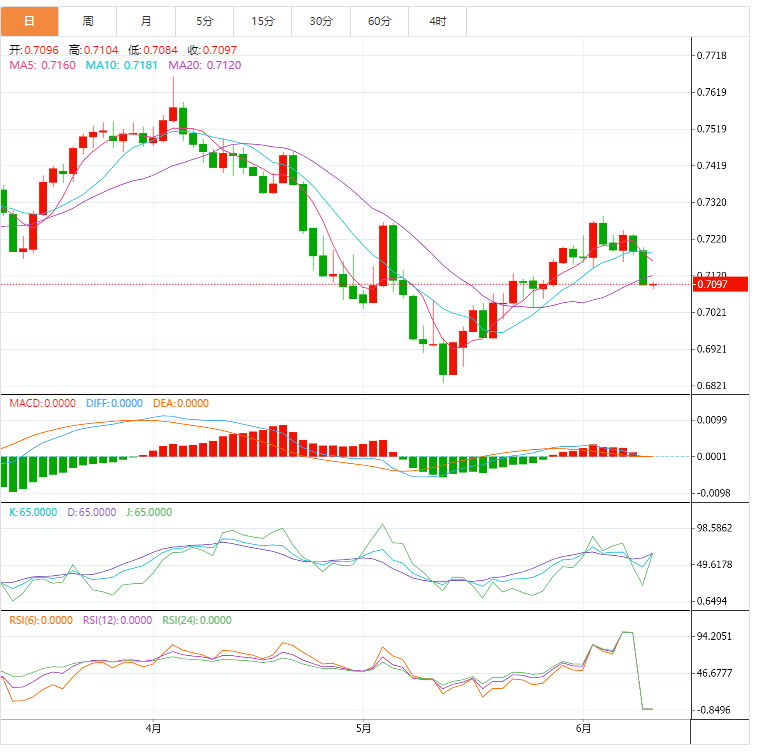Click the 0.7519 price axis label
Image resolution: width=758 pixels, height=752 pixels.
click(711, 129)
